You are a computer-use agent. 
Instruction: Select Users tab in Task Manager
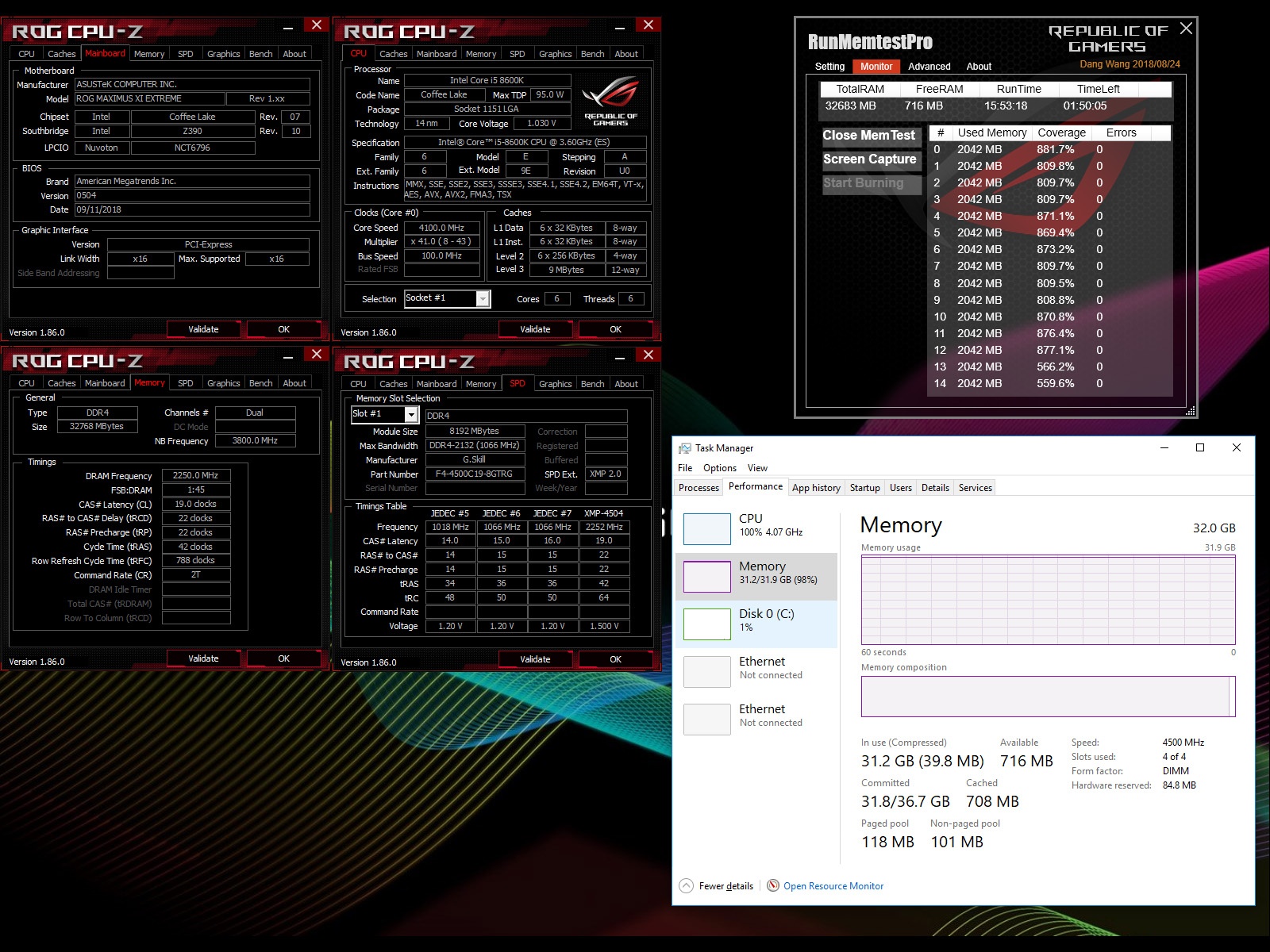point(900,488)
